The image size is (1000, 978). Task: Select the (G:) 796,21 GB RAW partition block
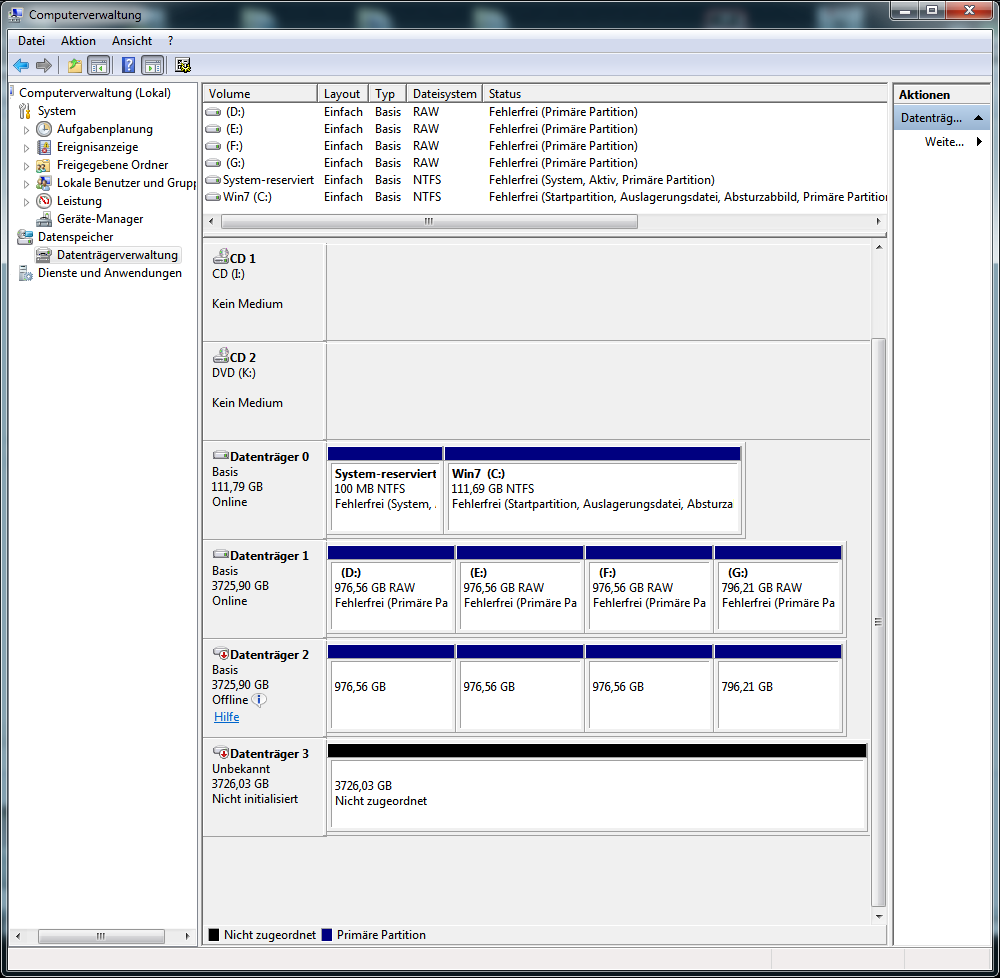[778, 588]
